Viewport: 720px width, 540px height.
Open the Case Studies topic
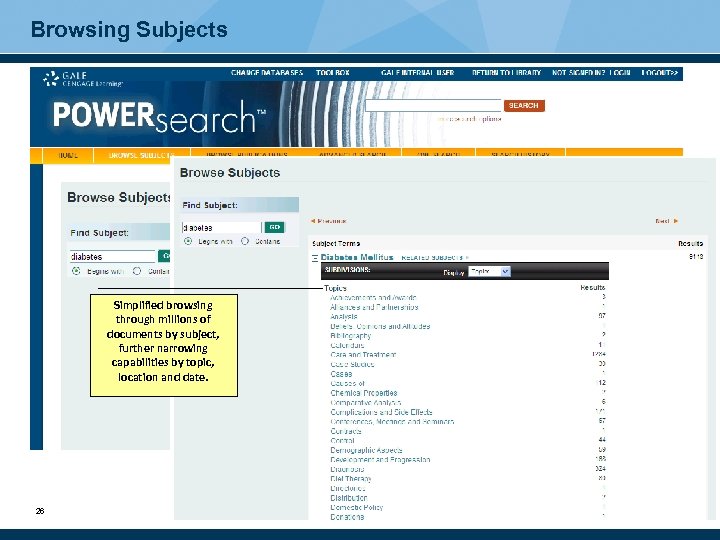(x=352, y=365)
